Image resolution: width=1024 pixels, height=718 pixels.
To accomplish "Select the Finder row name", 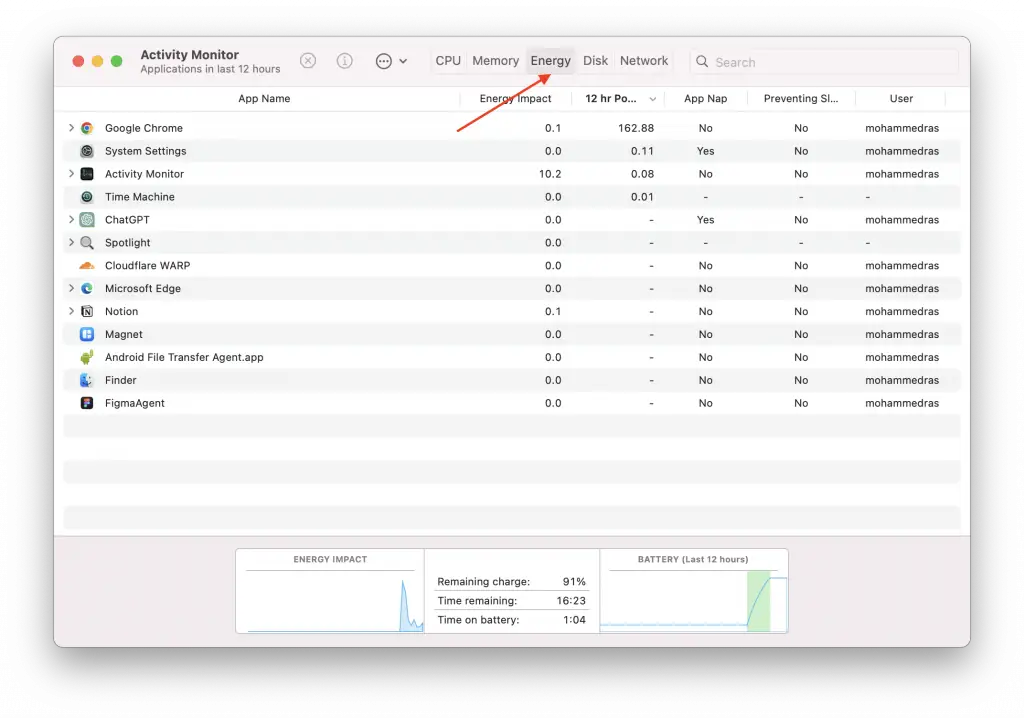I will tap(121, 380).
